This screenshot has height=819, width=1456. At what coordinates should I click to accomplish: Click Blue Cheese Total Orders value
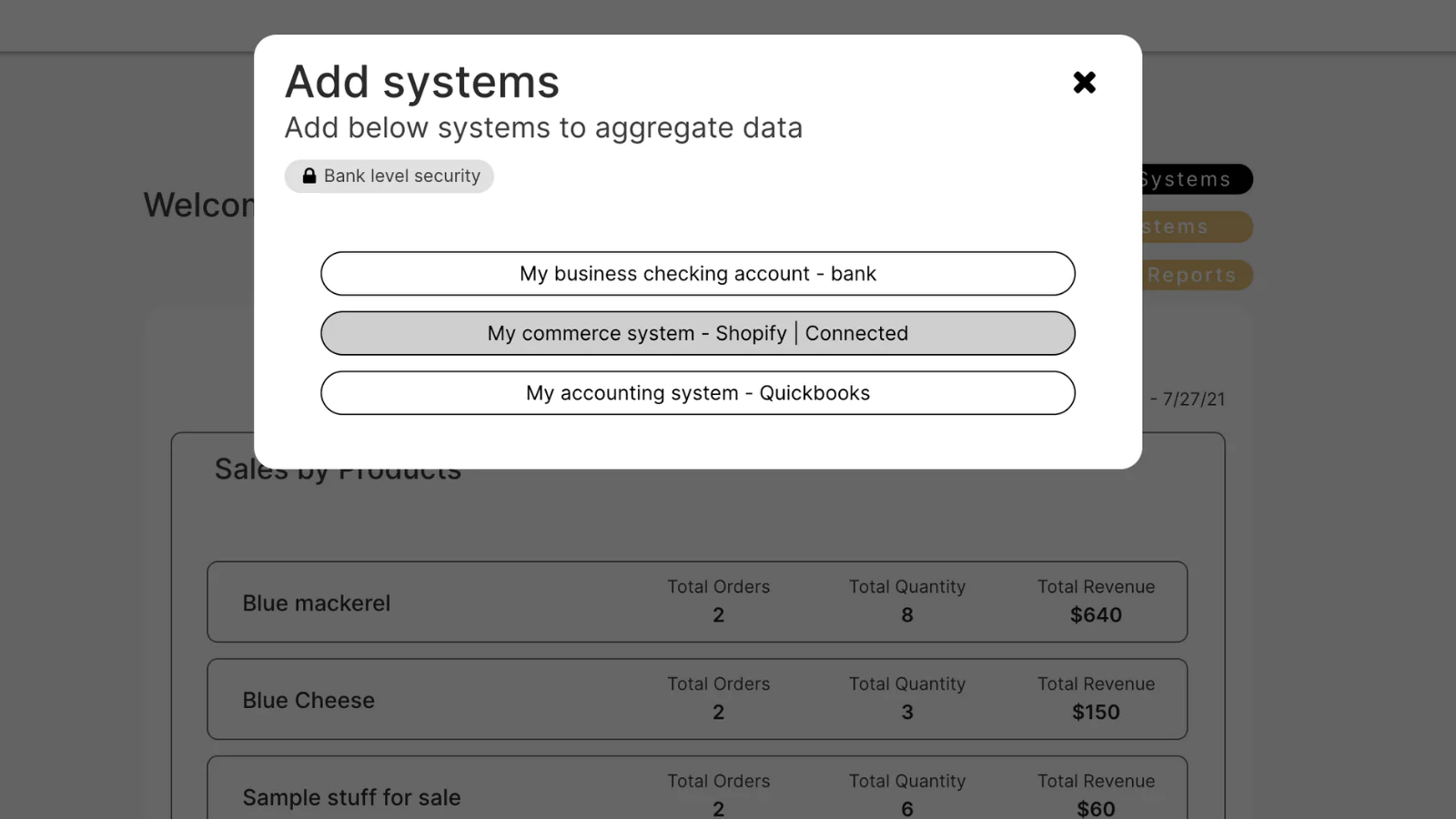click(719, 713)
